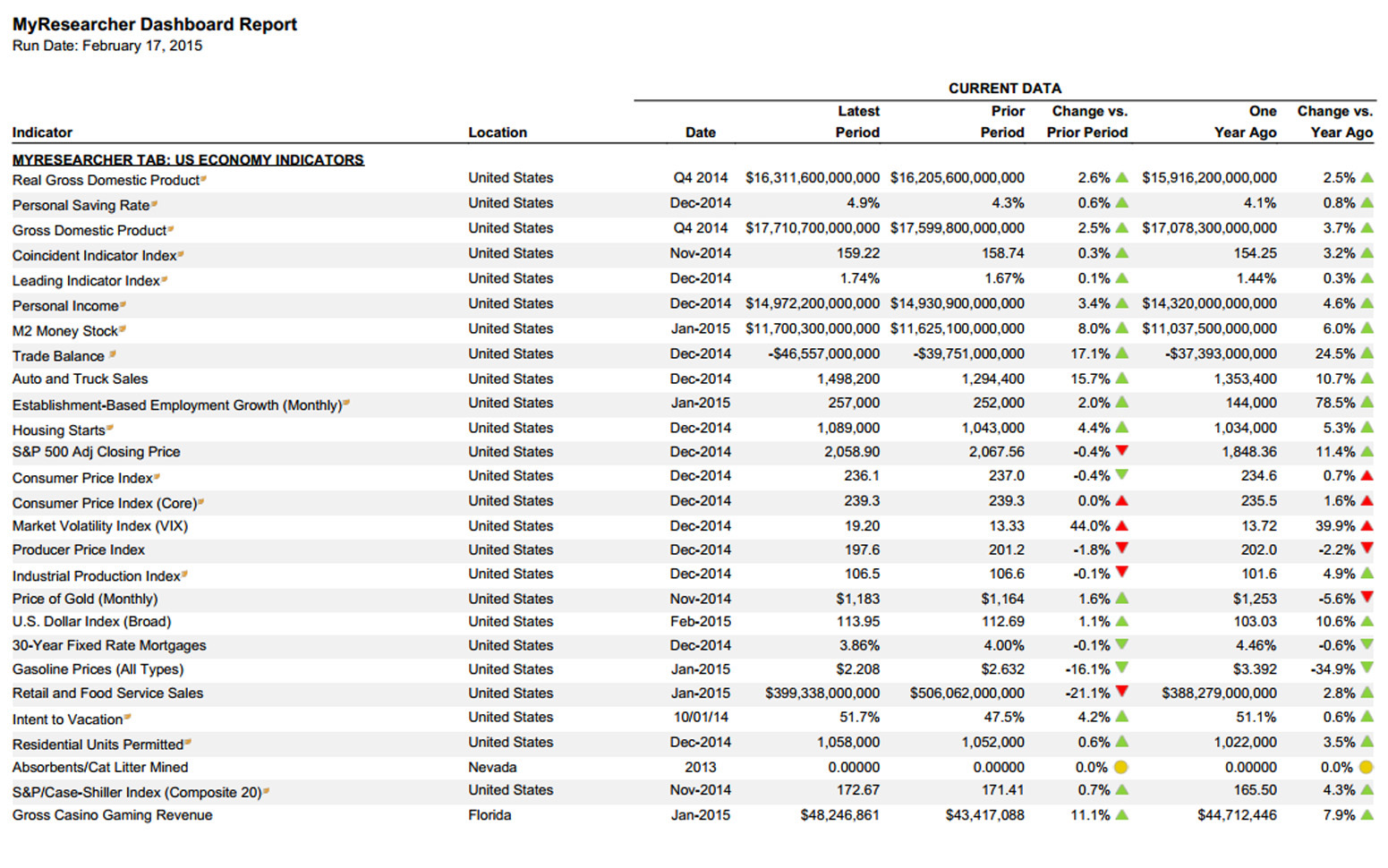Click the note icon next to M2 Money Stock
Image resolution: width=1388 pixels, height=868 pixels.
point(123,329)
